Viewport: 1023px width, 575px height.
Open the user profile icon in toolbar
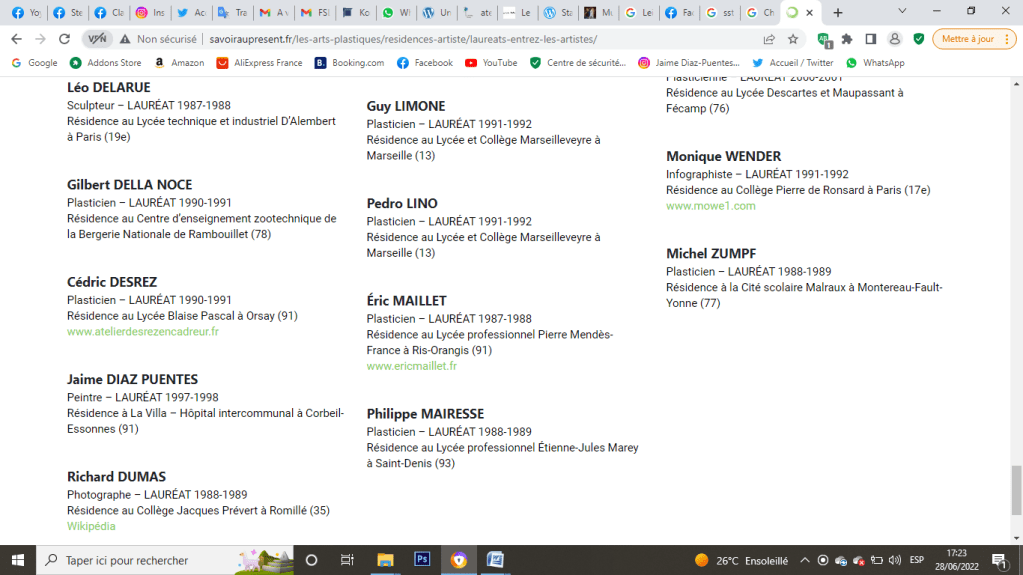pos(894,39)
